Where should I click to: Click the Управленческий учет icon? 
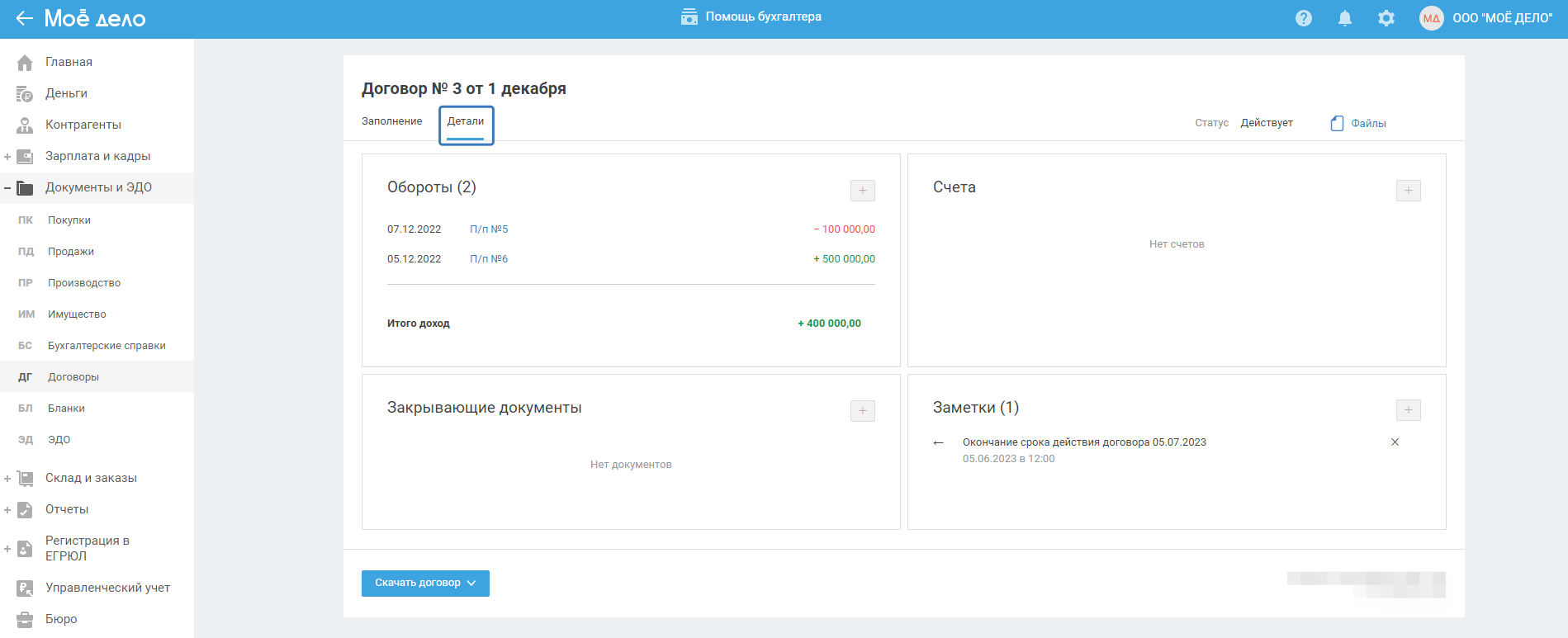pyautogui.click(x=25, y=588)
